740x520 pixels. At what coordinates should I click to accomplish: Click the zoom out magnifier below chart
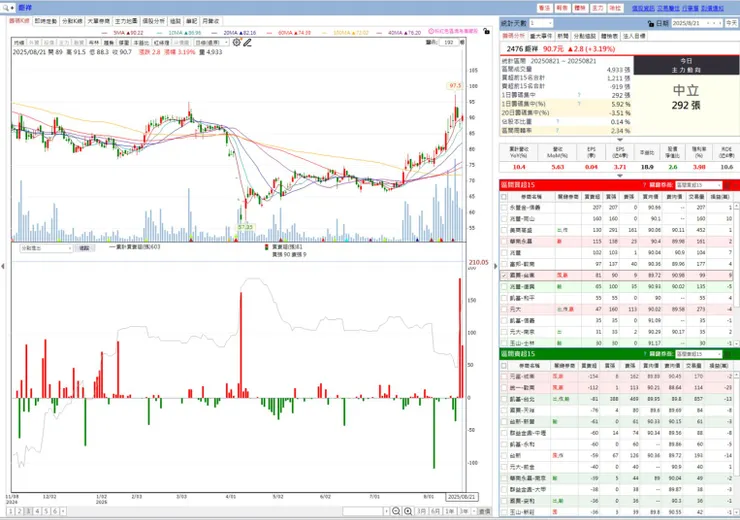tap(396, 511)
